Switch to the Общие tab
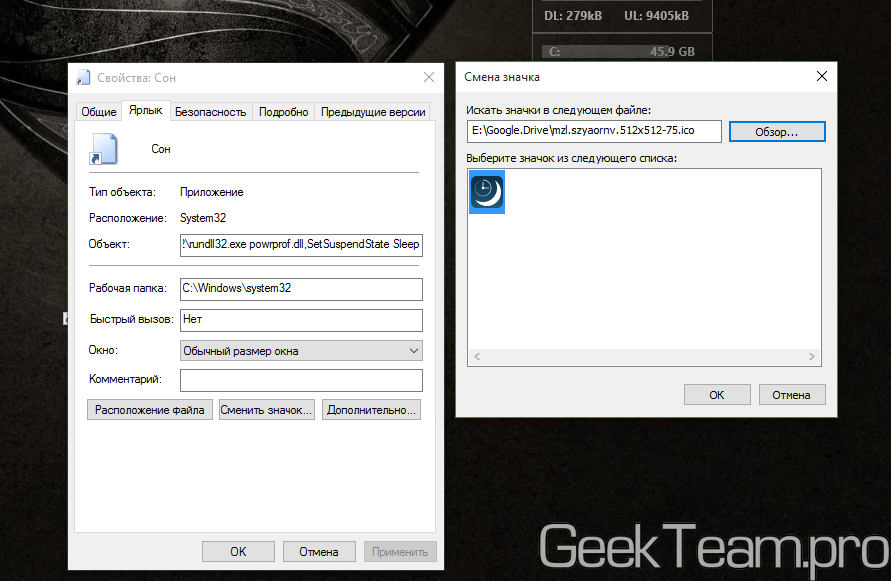This screenshot has height=581, width=891. click(98, 112)
